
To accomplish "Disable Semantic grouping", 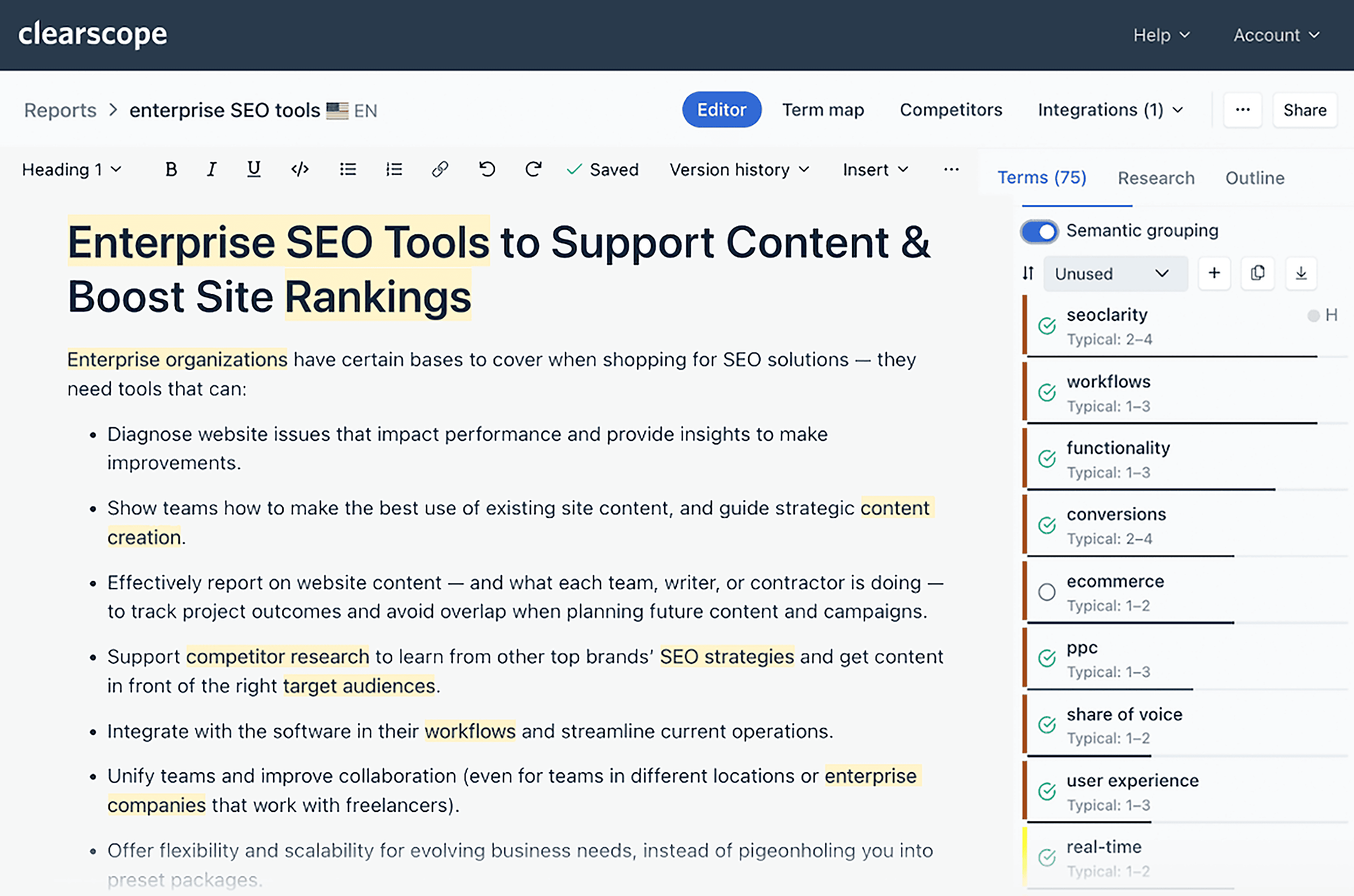I will click(1040, 231).
